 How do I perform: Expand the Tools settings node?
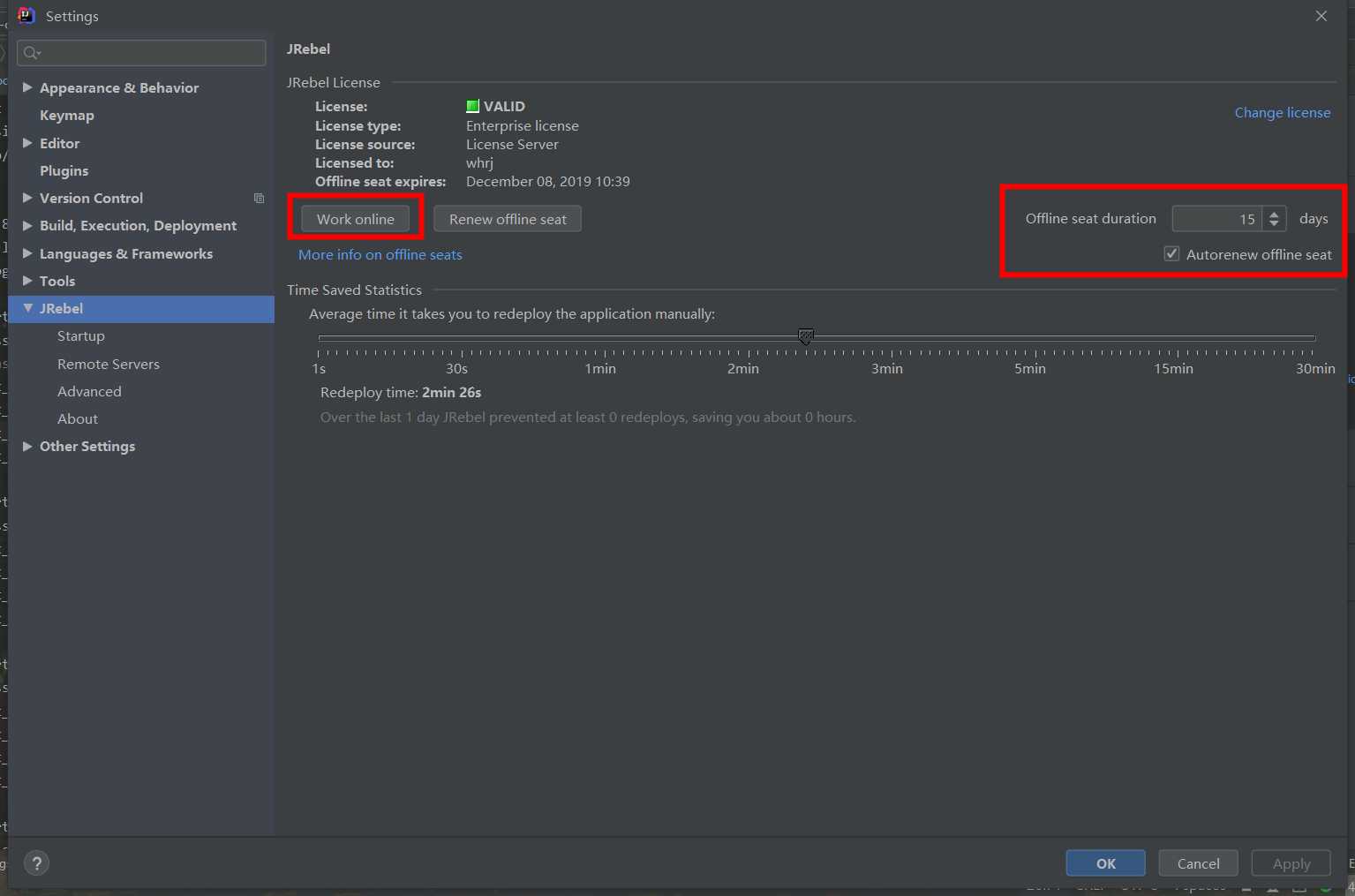27,281
